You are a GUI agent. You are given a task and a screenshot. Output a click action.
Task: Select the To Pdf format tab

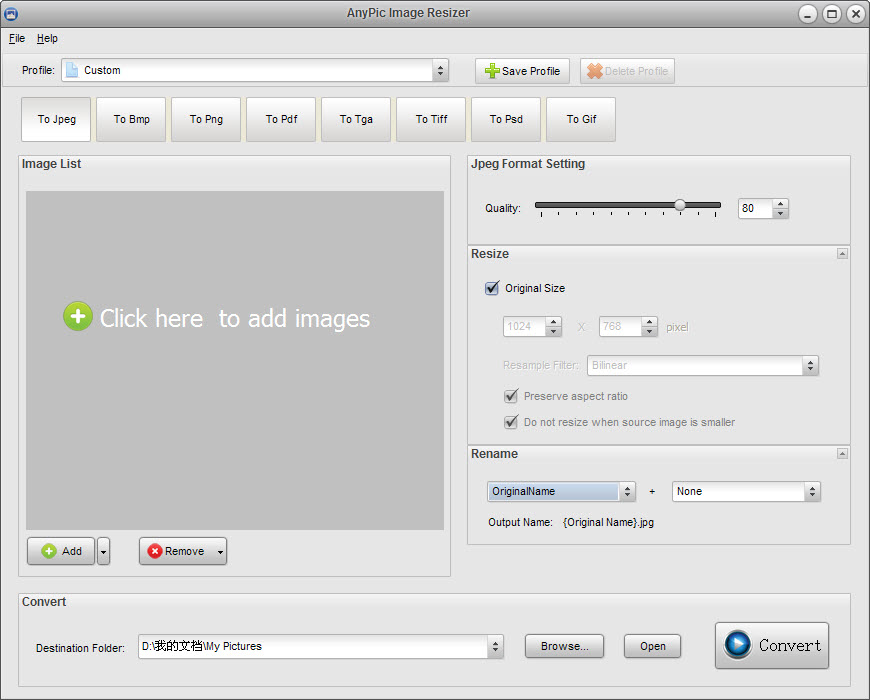[x=281, y=119]
